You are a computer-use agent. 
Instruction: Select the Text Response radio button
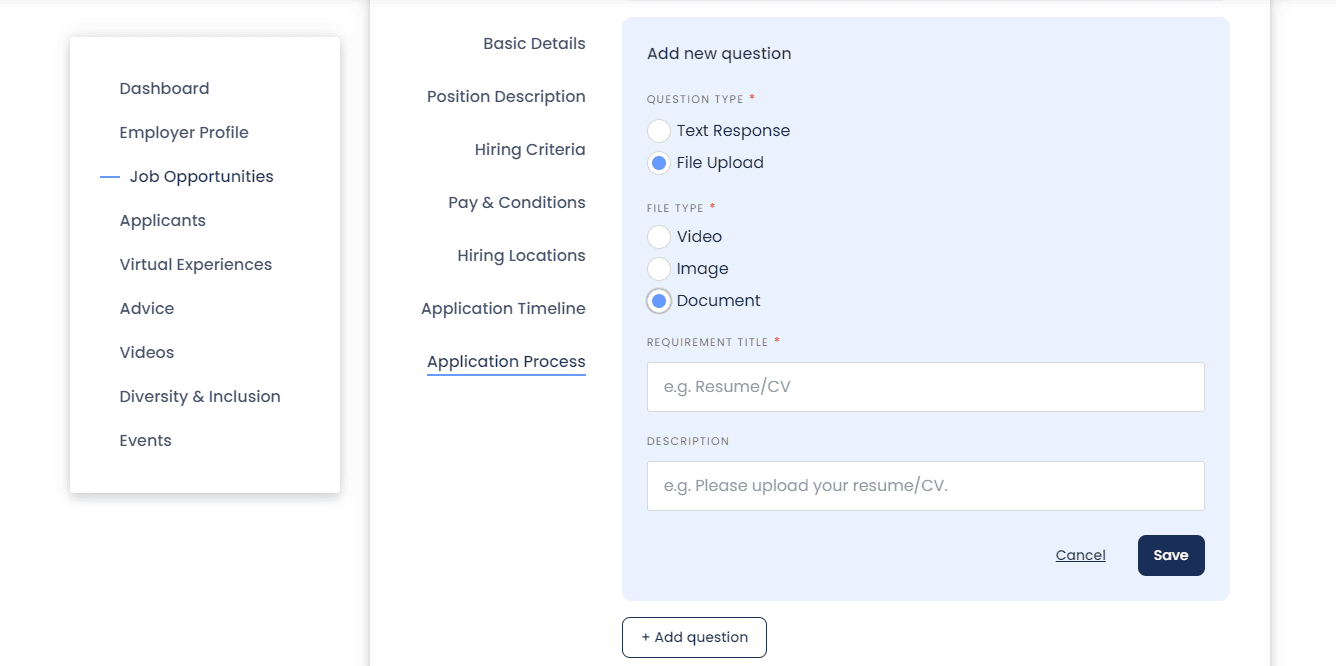(659, 131)
